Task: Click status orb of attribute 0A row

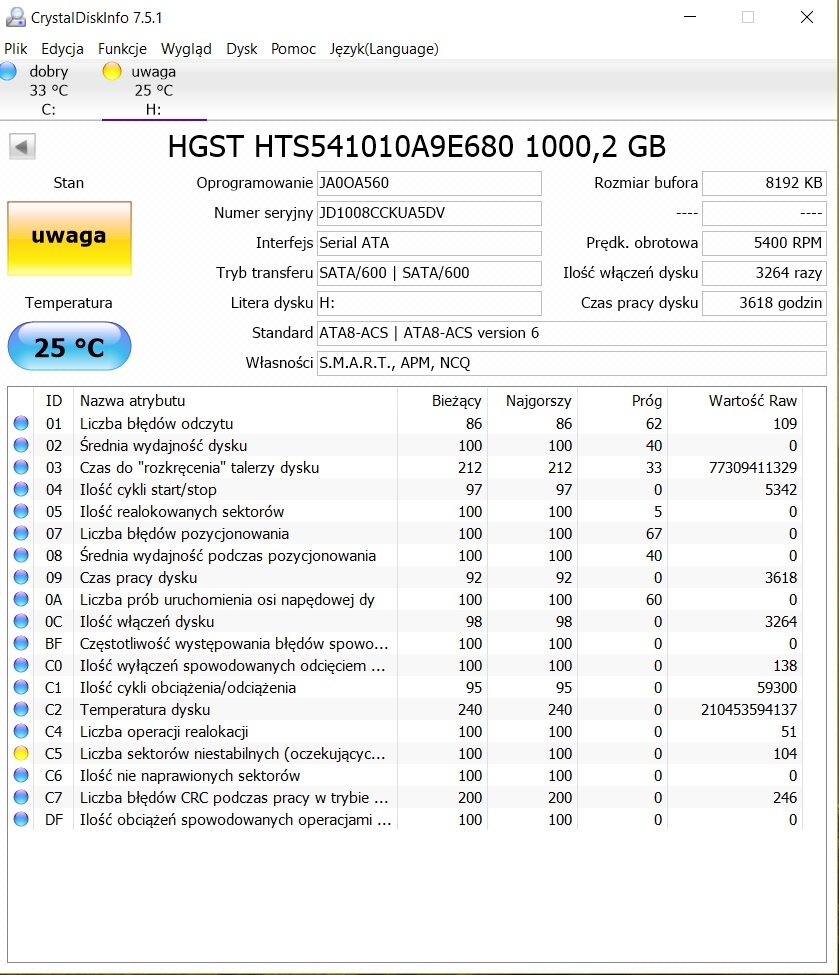Action: pos(21,599)
